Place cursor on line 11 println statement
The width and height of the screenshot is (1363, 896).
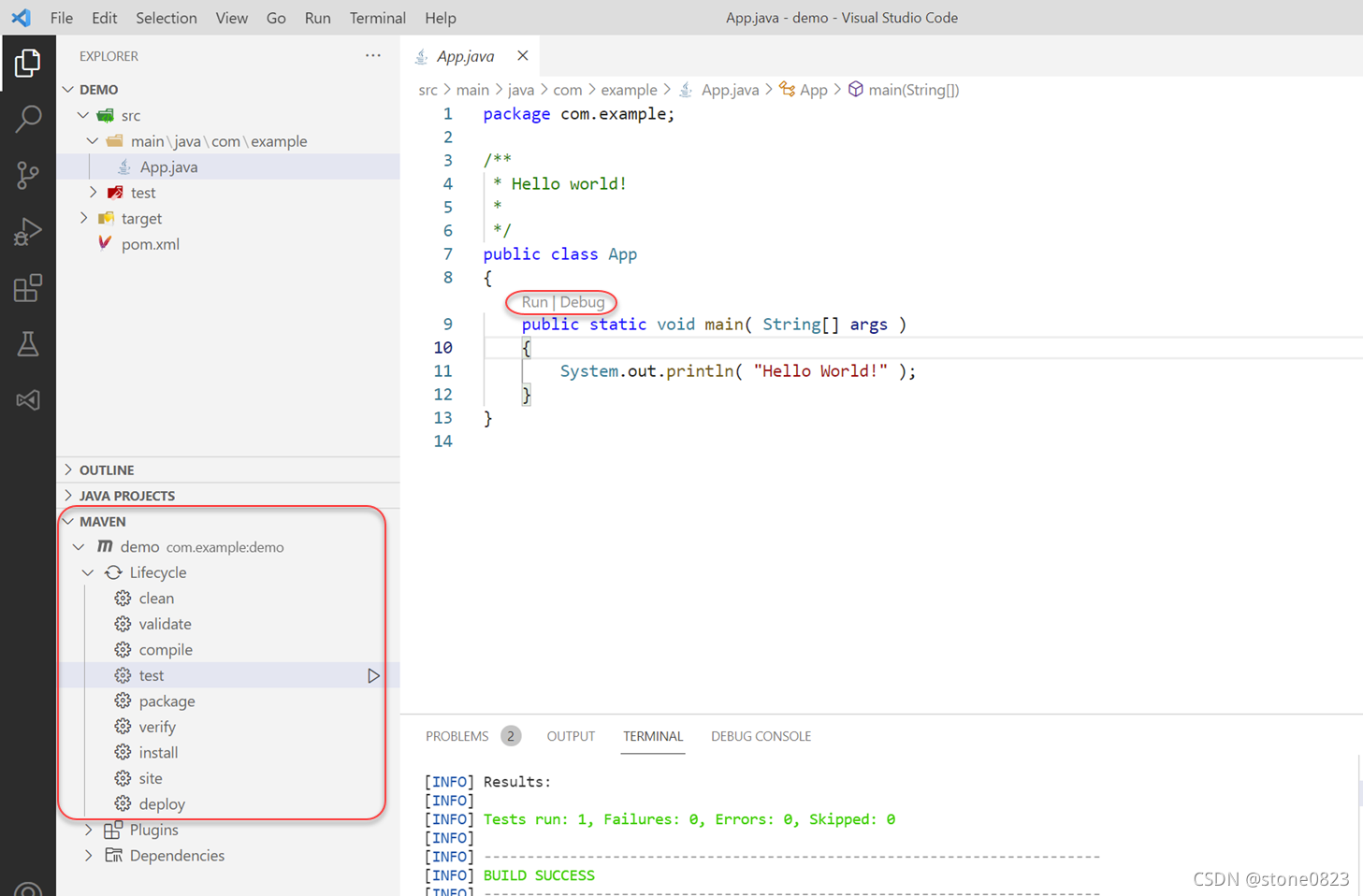[737, 371]
